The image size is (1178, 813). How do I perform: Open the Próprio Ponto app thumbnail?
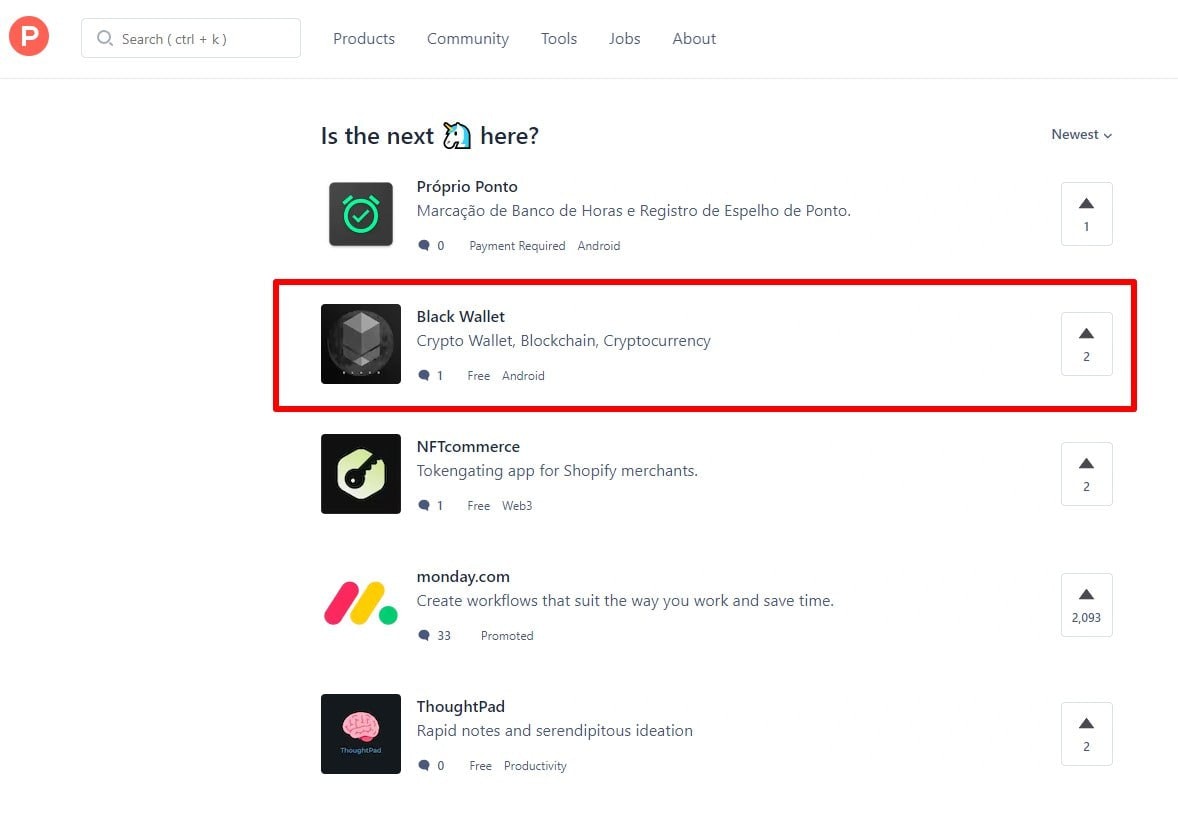(x=361, y=214)
